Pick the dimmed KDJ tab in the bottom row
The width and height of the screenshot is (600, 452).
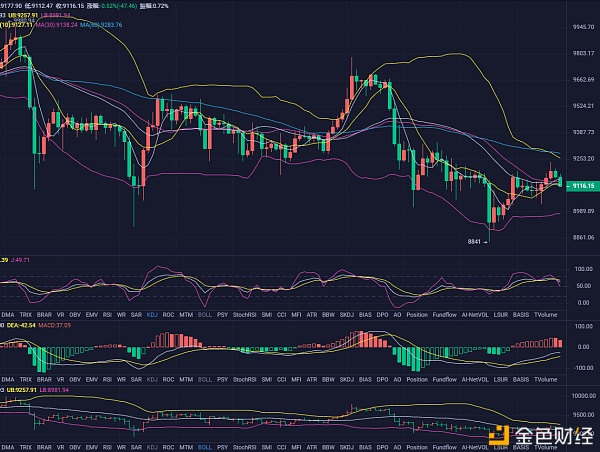coord(152,447)
